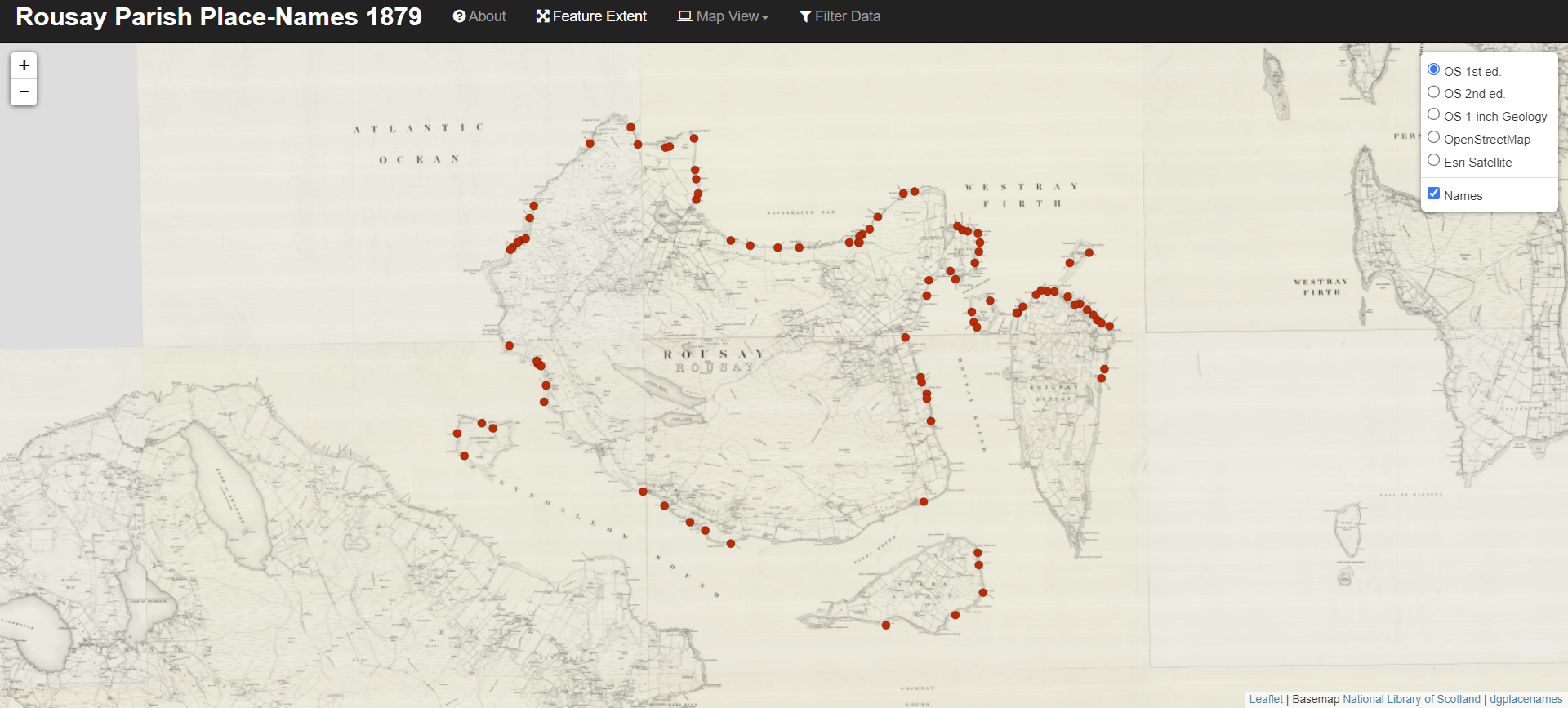The width and height of the screenshot is (1568, 708).
Task: Select the OS 1st ed. basemap
Action: coord(1433,69)
